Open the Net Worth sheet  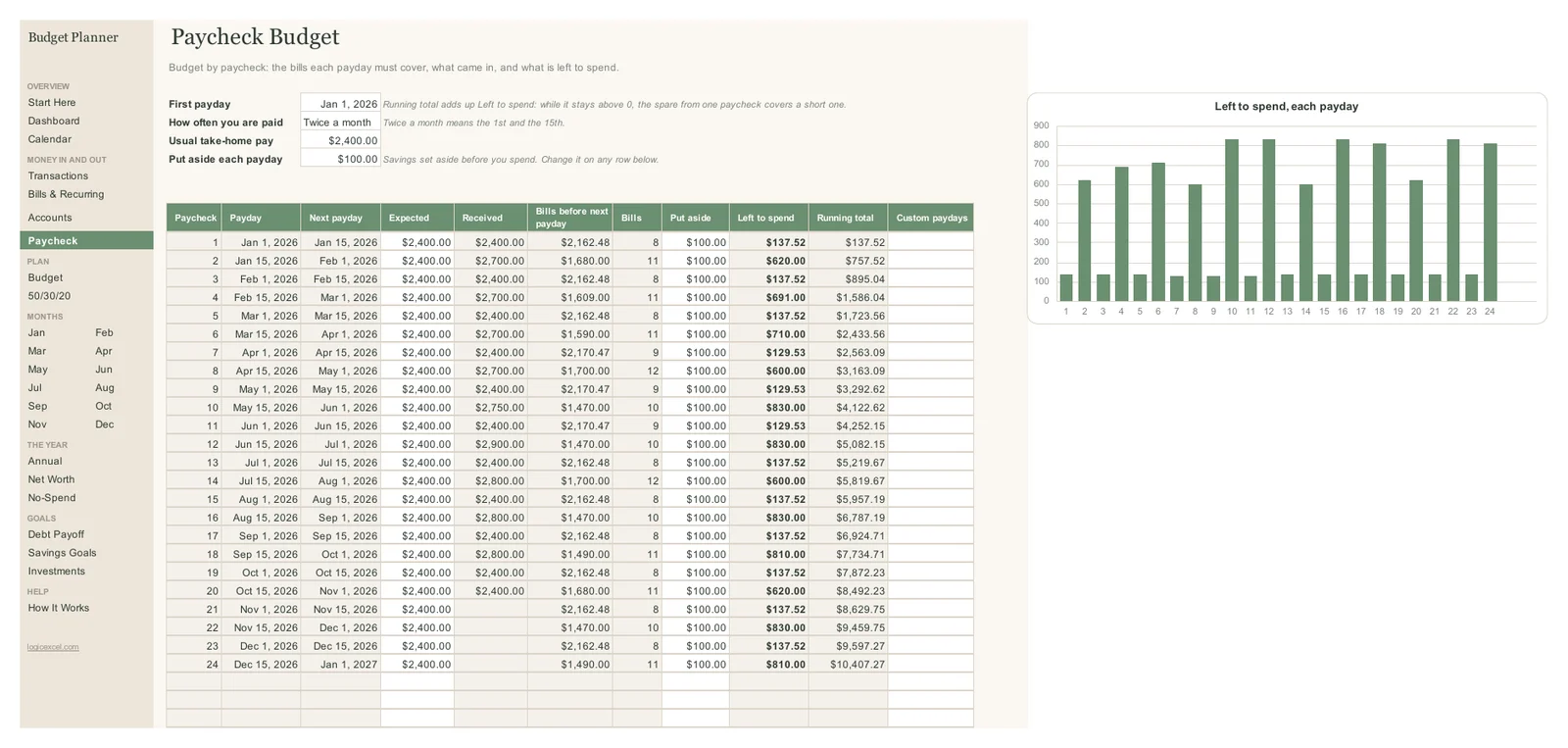[x=51, y=479]
